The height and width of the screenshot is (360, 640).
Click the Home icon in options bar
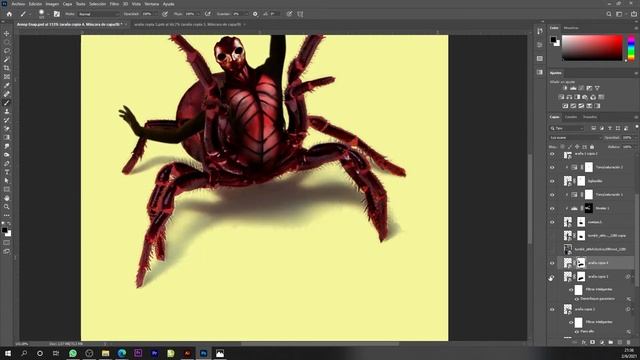9,14
